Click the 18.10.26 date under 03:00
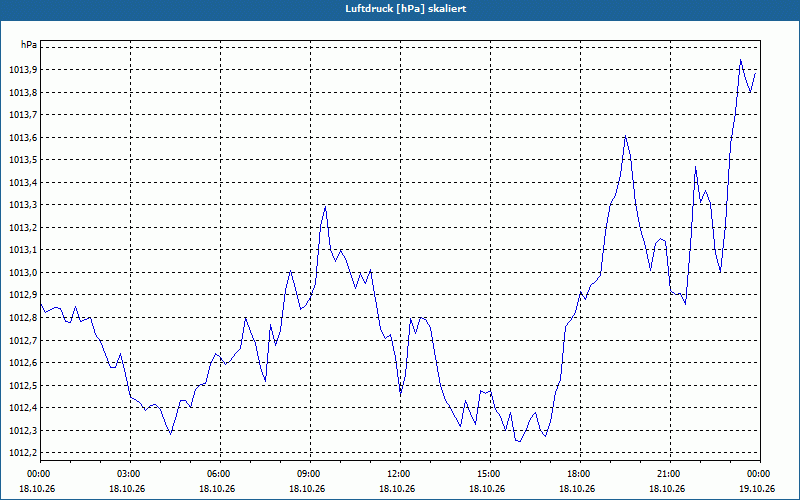Viewport: 800px width, 500px height. coord(127,488)
